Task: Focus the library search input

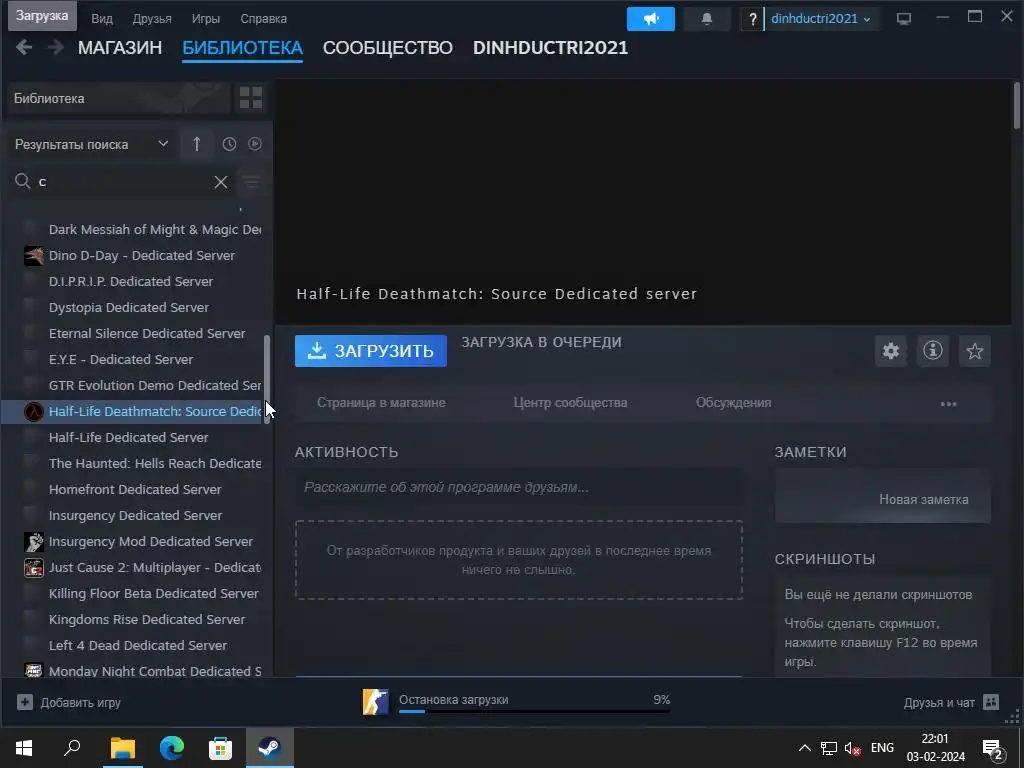Action: [124, 182]
